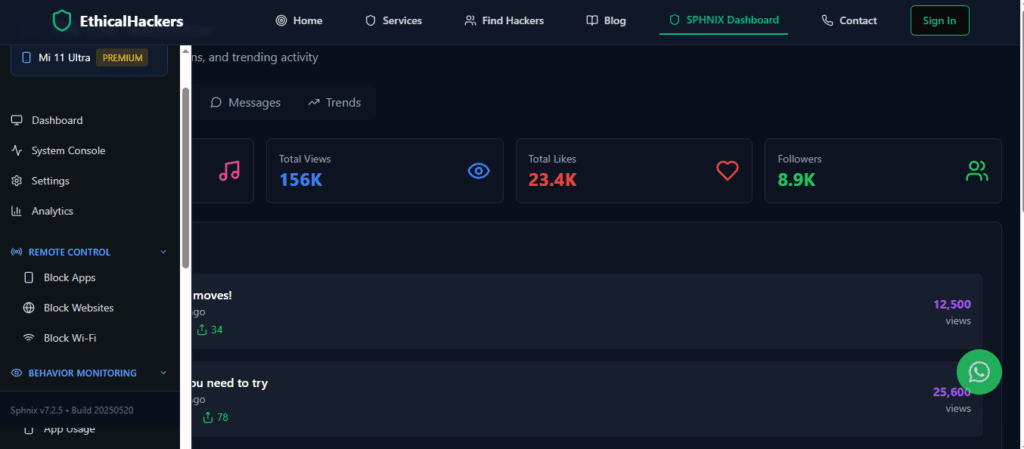Click the 156K Total Views value
Screen dimensions: 1024x449
coord(301,179)
